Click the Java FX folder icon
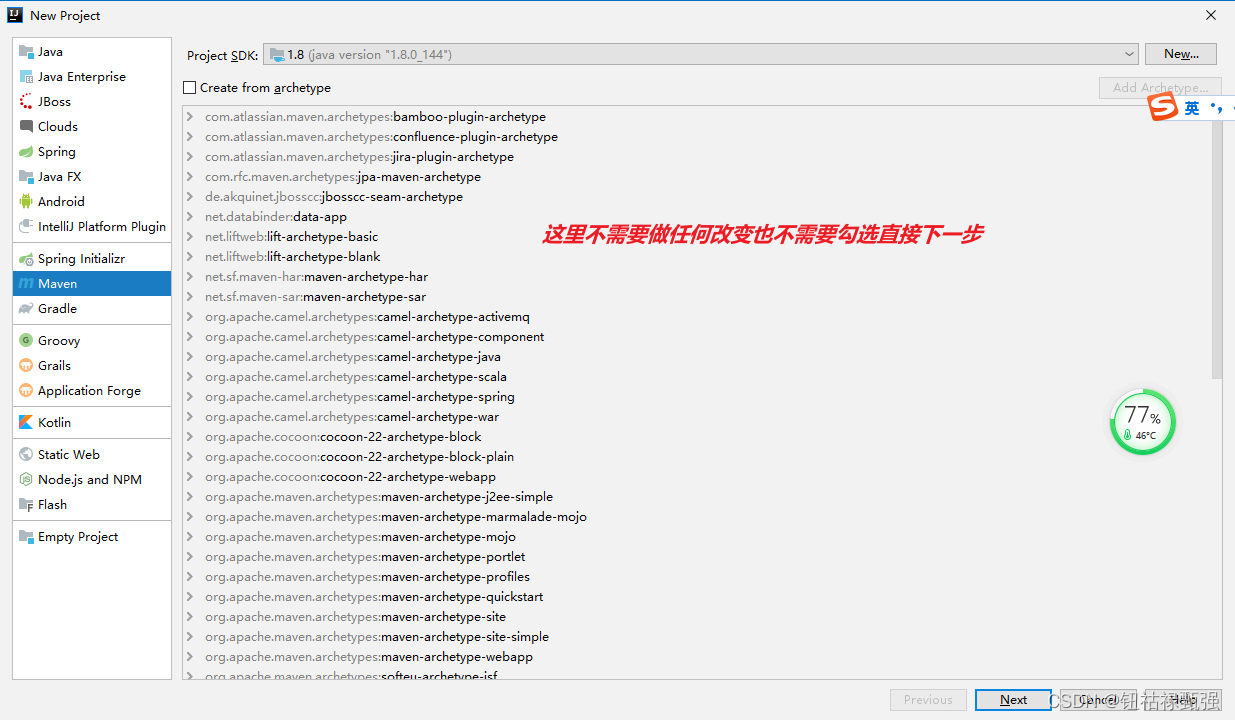Image resolution: width=1235 pixels, height=720 pixels. [x=27, y=177]
